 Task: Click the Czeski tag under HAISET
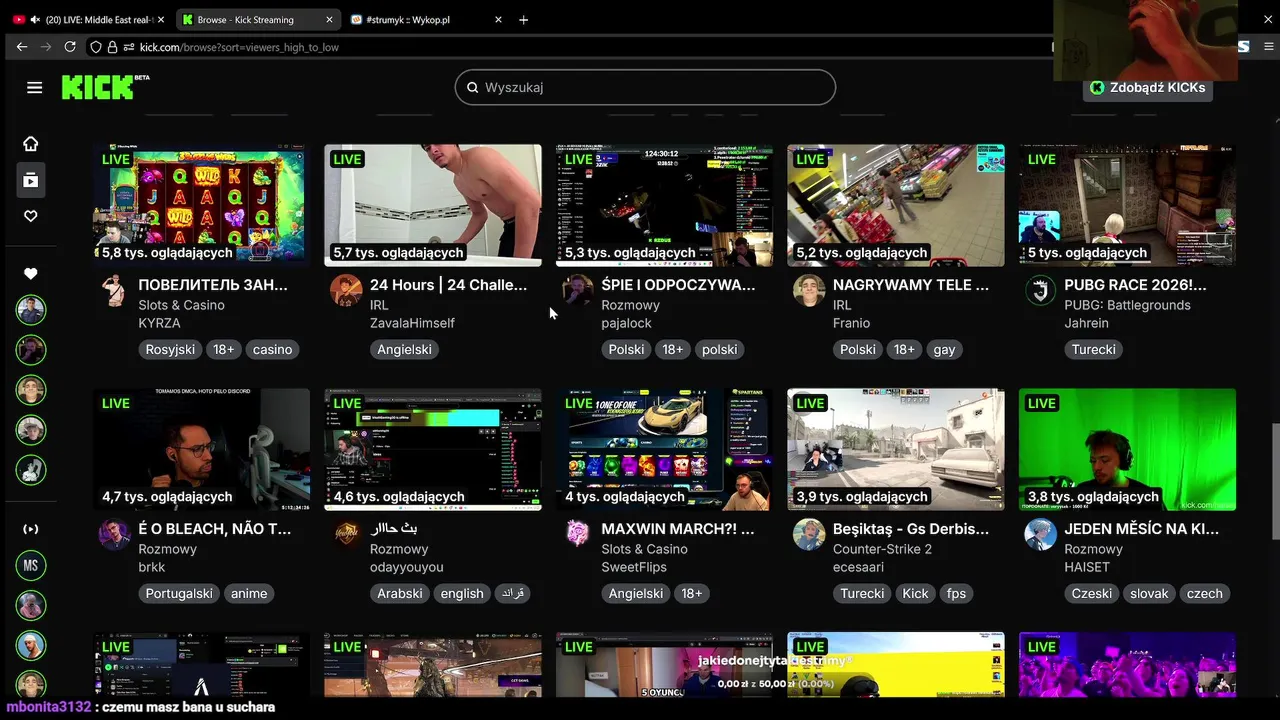pos(1092,593)
